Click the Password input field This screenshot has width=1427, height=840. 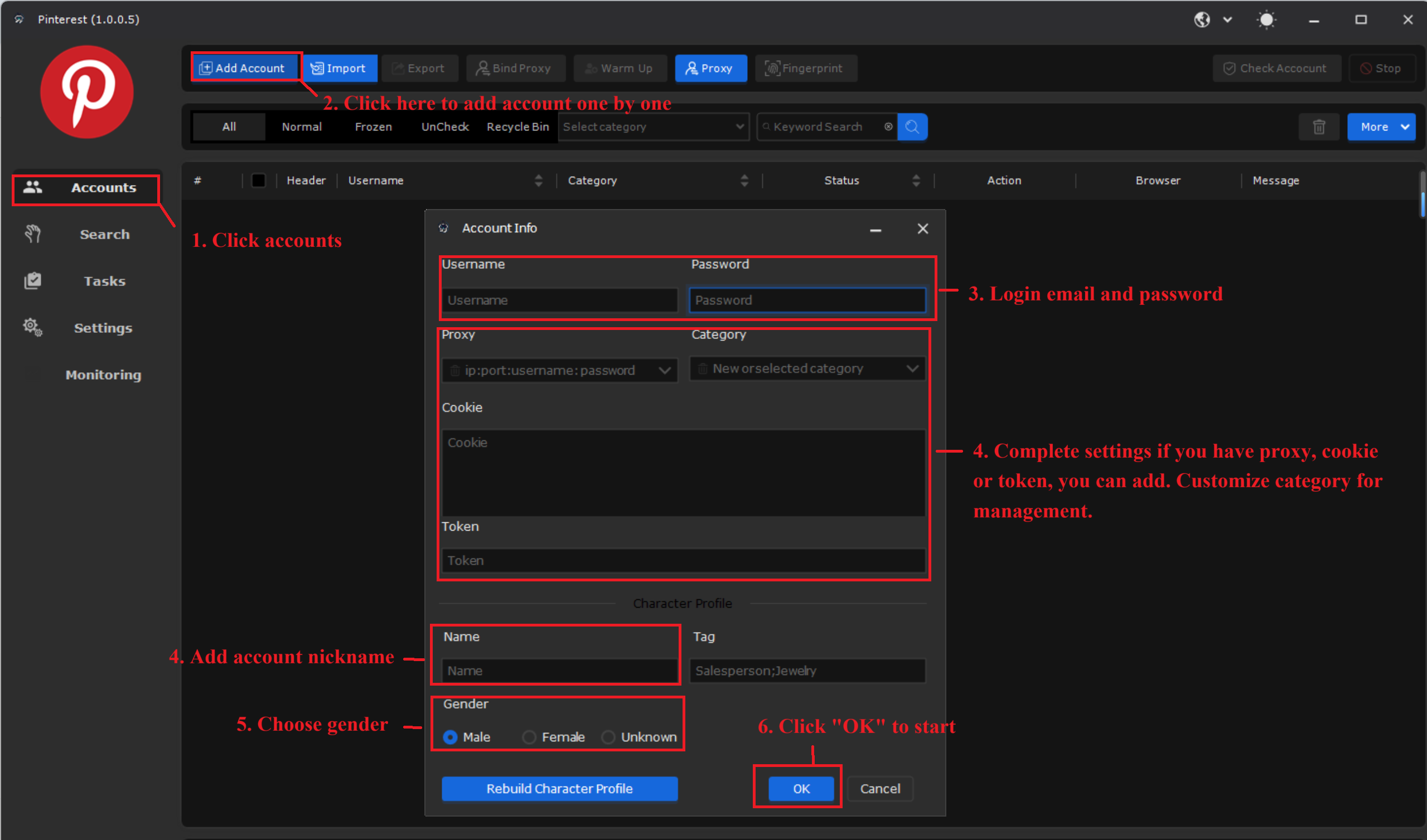click(x=807, y=300)
